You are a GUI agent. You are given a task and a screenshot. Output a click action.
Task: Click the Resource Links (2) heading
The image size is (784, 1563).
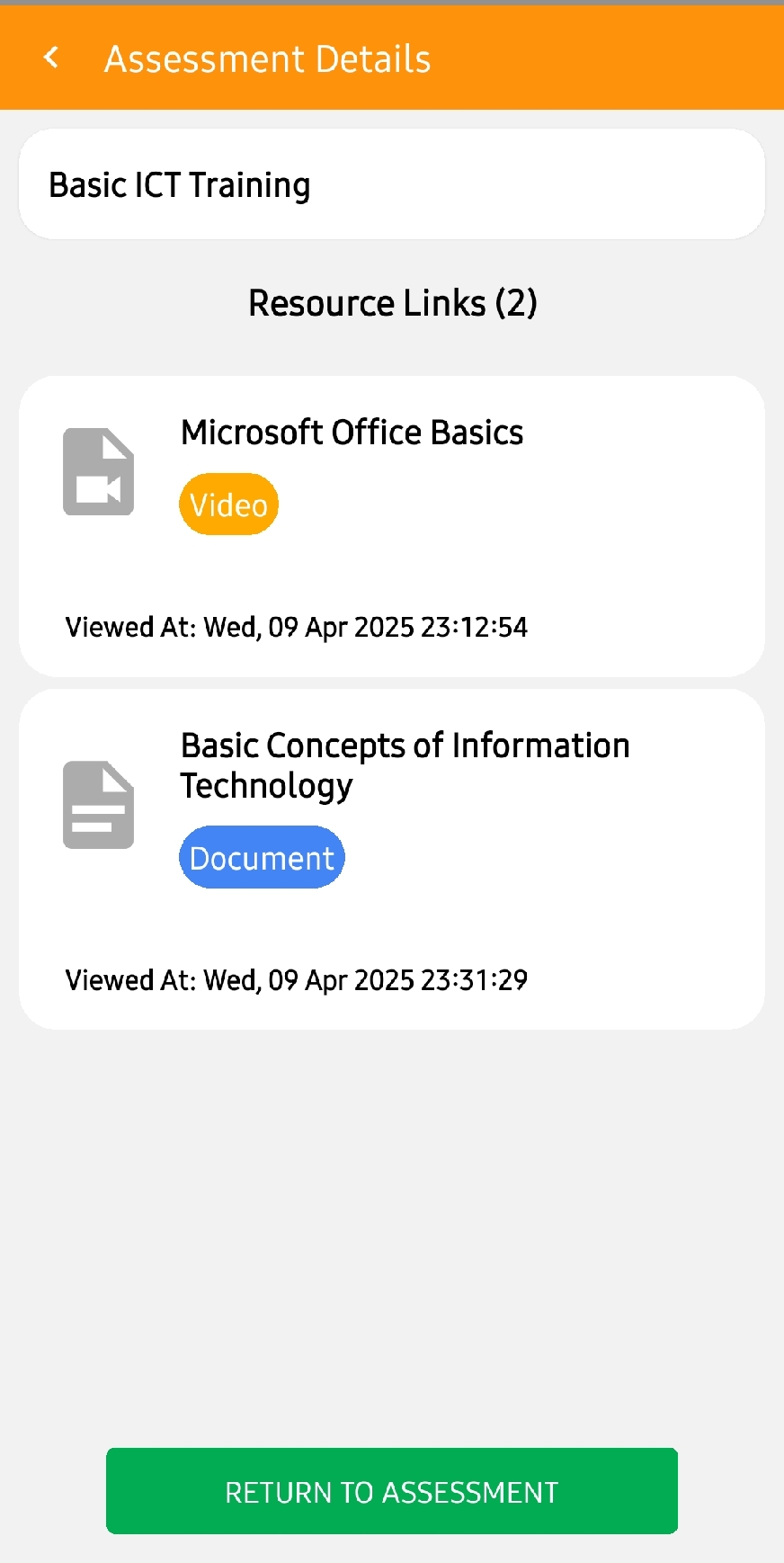pyautogui.click(x=393, y=303)
